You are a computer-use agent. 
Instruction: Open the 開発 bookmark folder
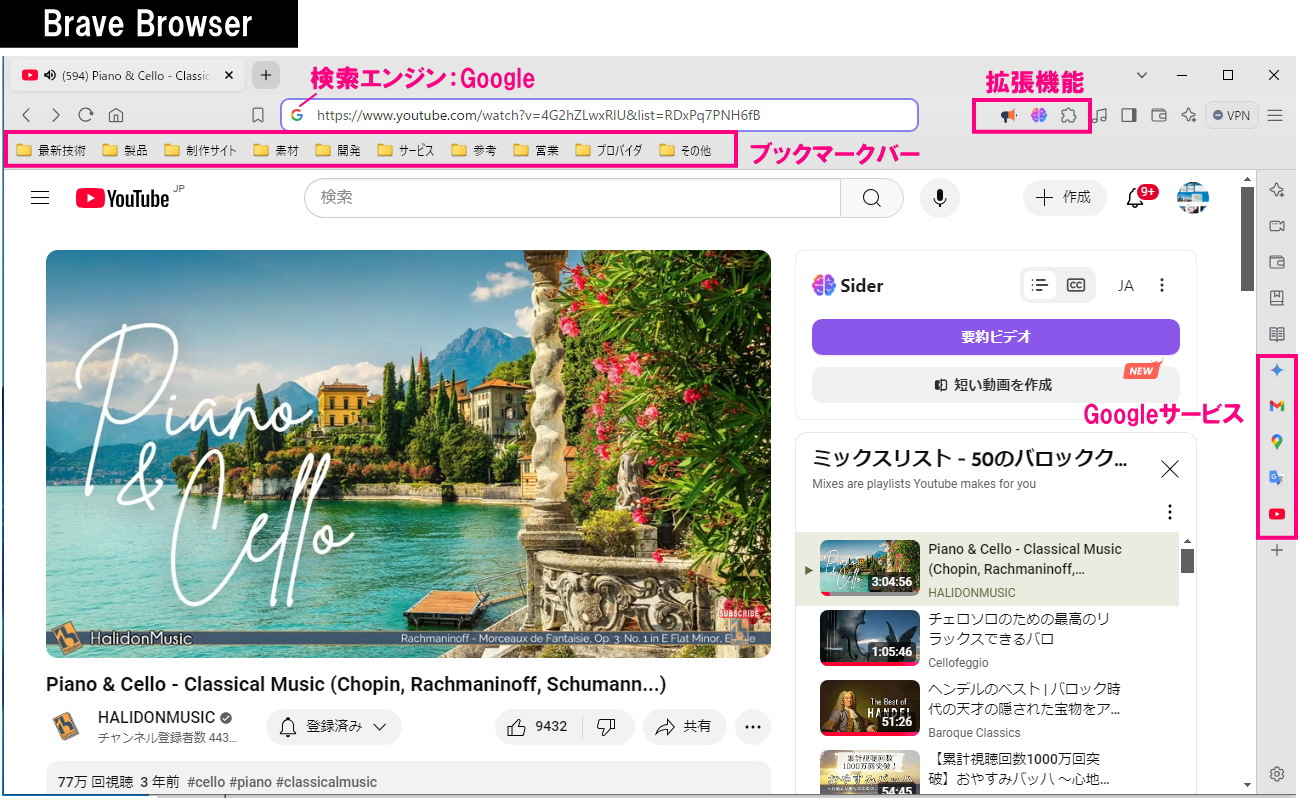tap(338, 151)
